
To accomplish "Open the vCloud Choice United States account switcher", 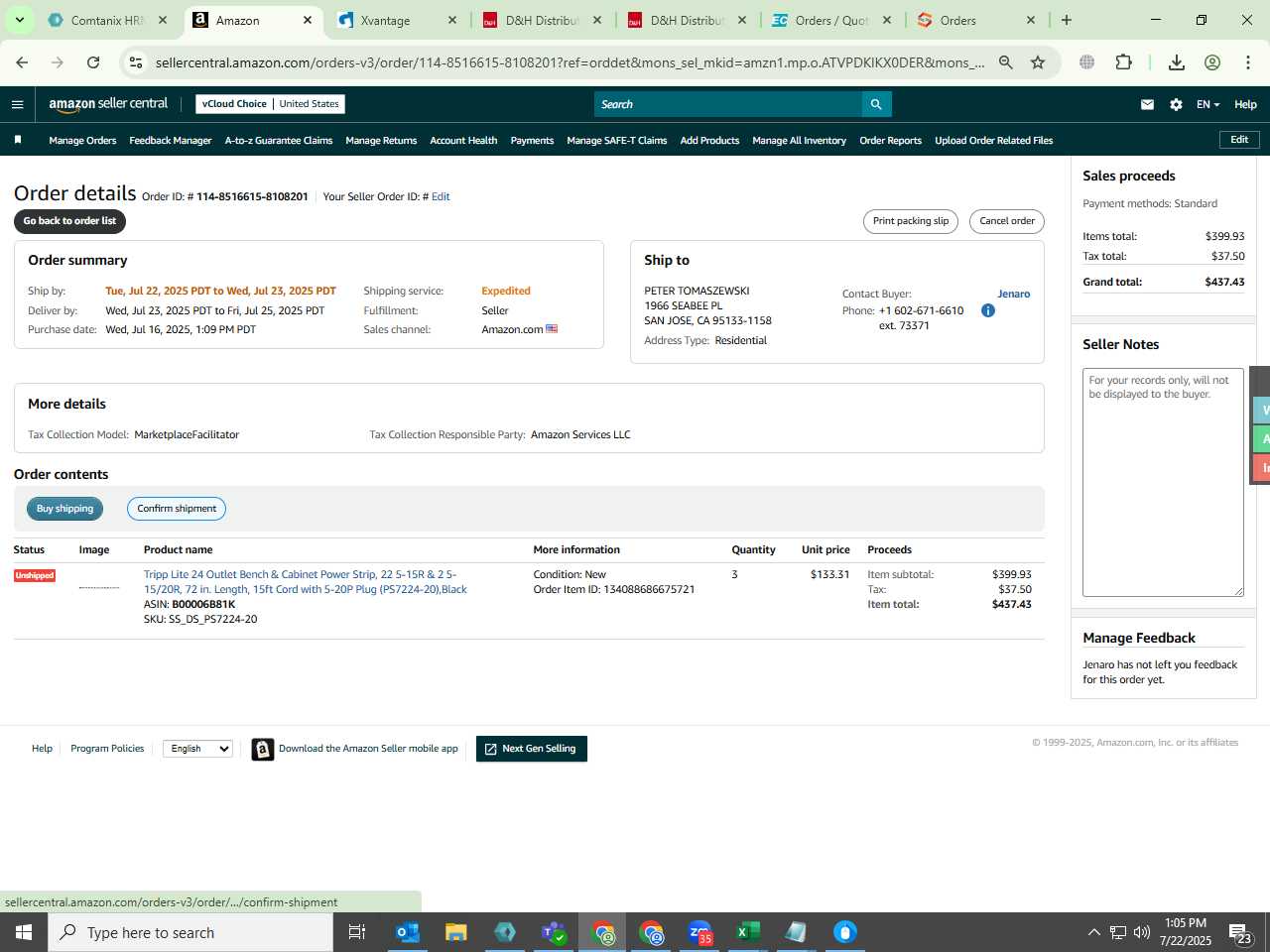I will tap(271, 104).
